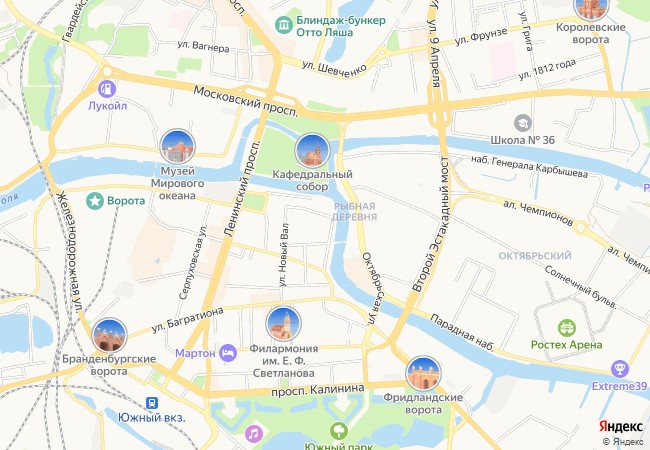Click the Lukoil gas station icon
Screen dimensions: 650x450
coord(107,89)
